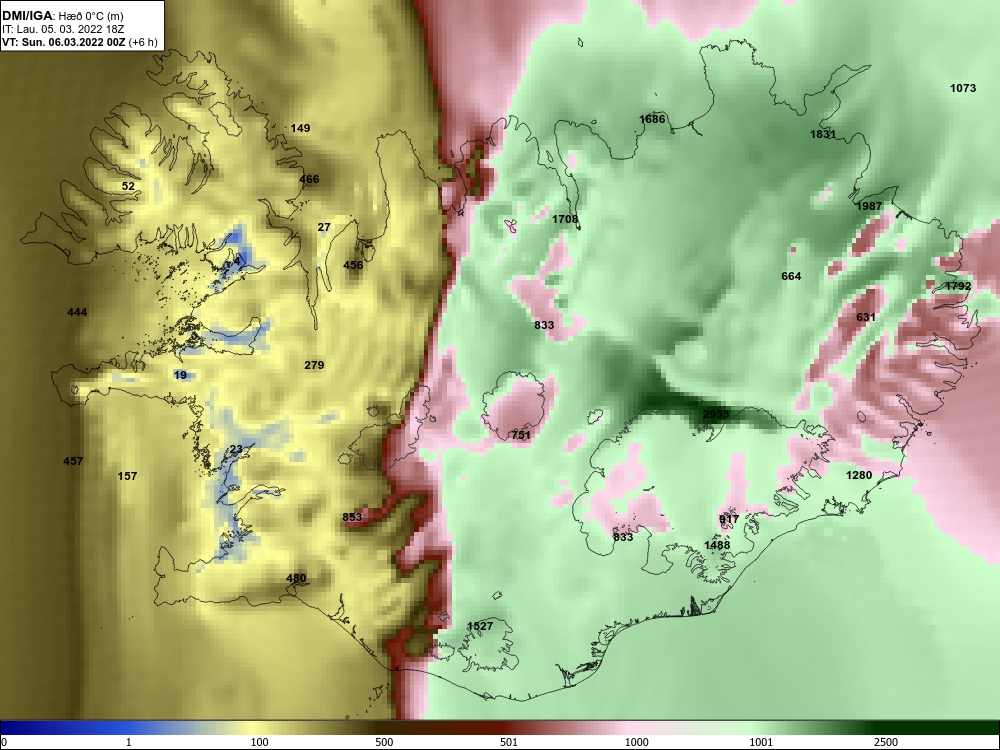Click the 456 map label

pyautogui.click(x=353, y=265)
